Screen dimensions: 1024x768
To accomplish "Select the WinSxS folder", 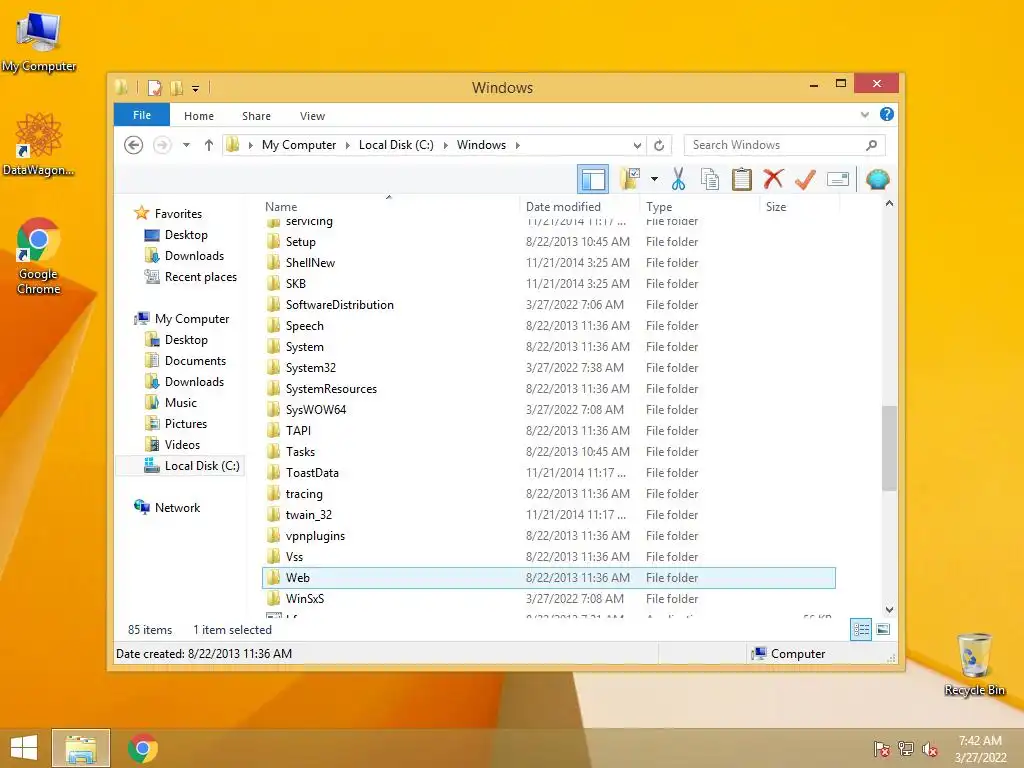I will pyautogui.click(x=549, y=599).
